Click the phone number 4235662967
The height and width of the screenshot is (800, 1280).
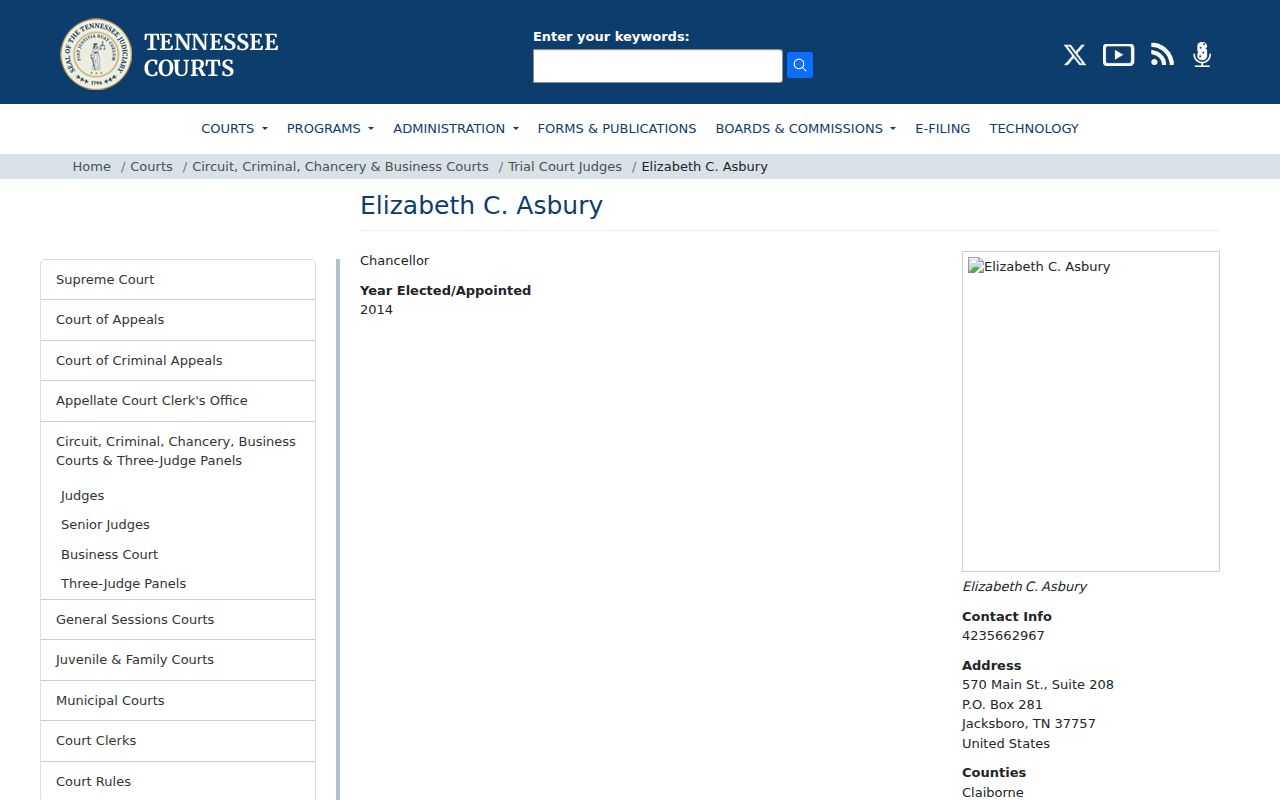click(1003, 636)
